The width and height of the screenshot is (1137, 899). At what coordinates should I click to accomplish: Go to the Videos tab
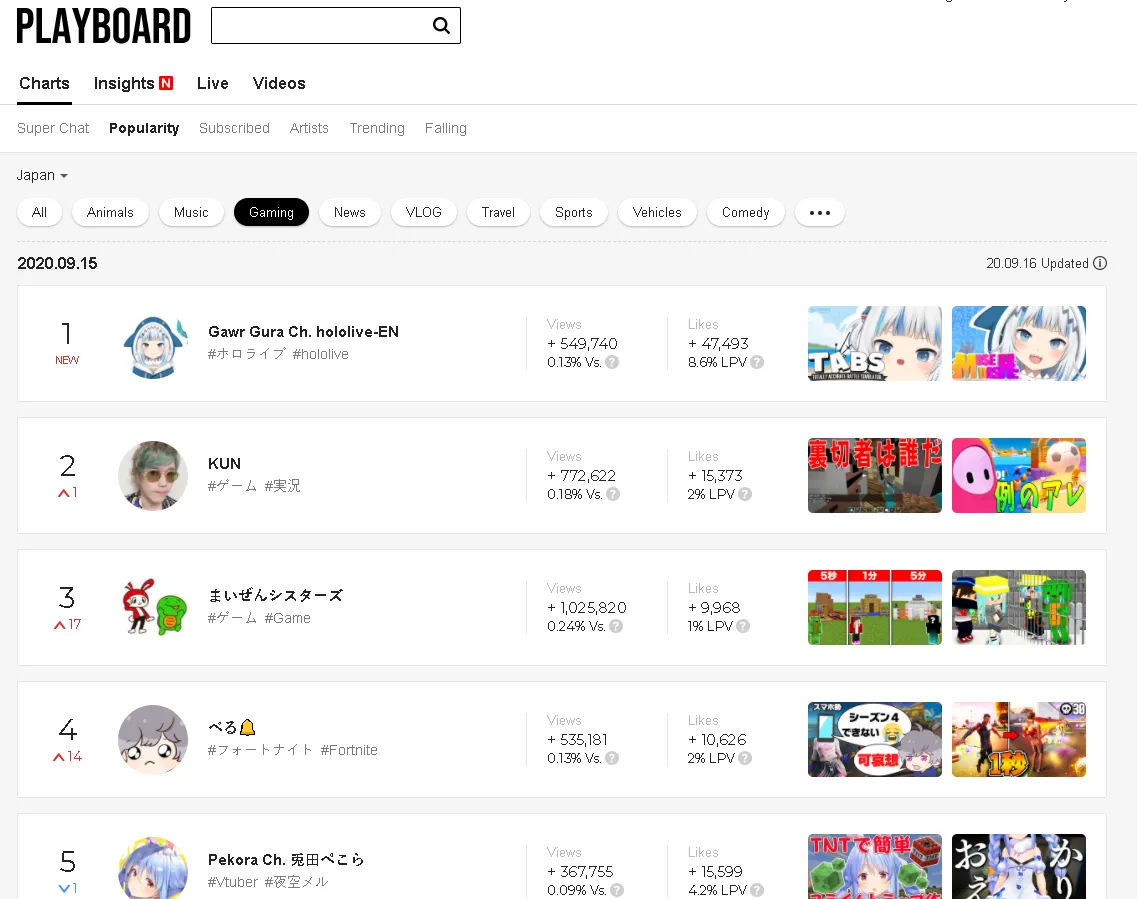(279, 83)
